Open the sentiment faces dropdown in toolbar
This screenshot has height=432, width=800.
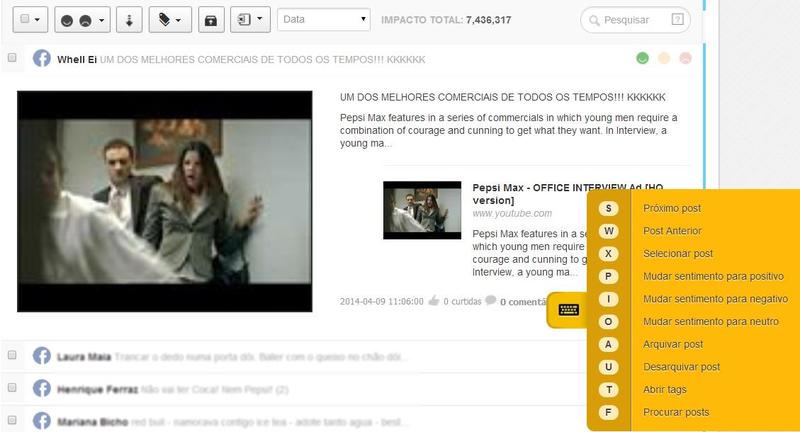click(x=82, y=19)
